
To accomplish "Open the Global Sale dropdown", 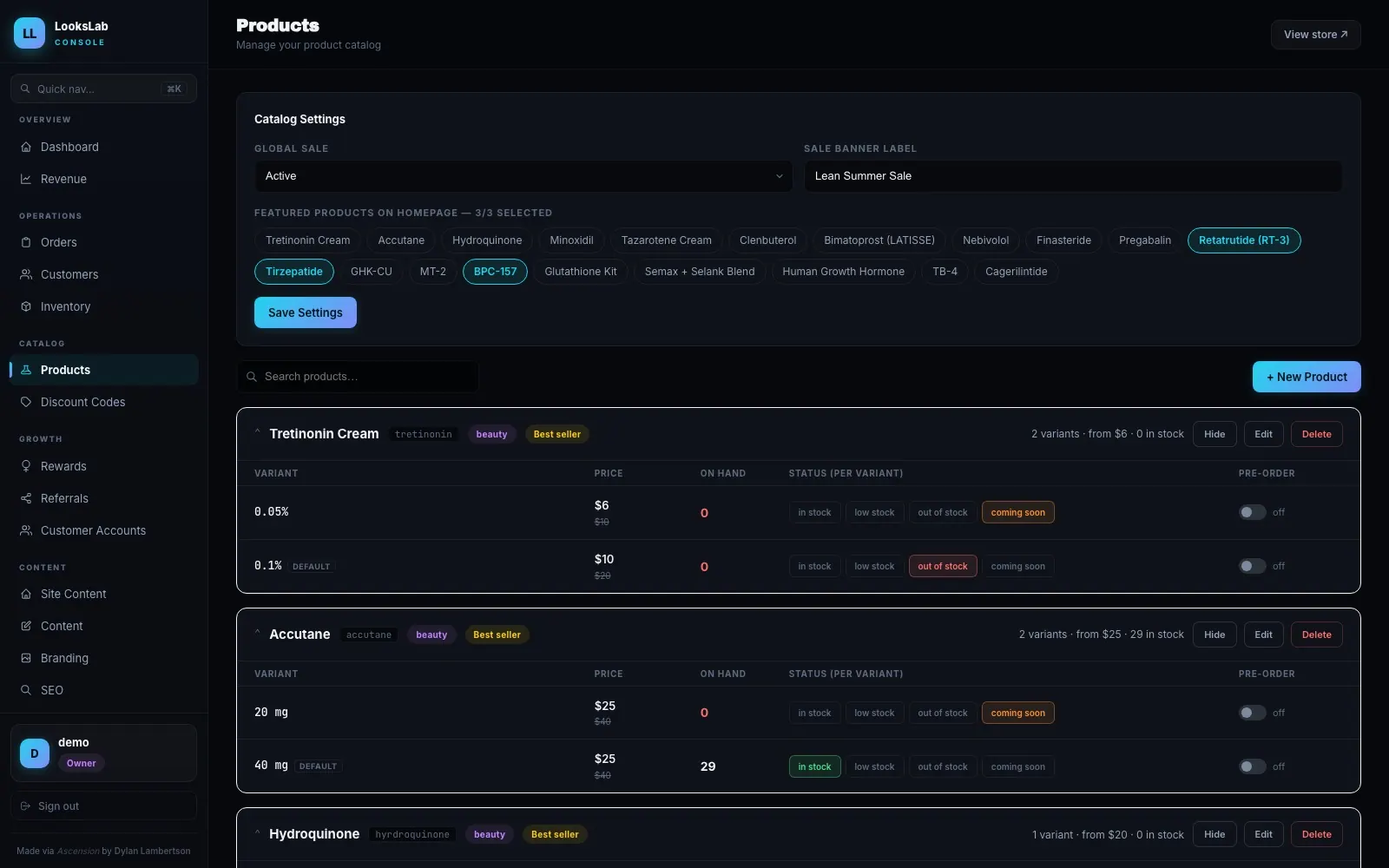I will click(523, 176).
